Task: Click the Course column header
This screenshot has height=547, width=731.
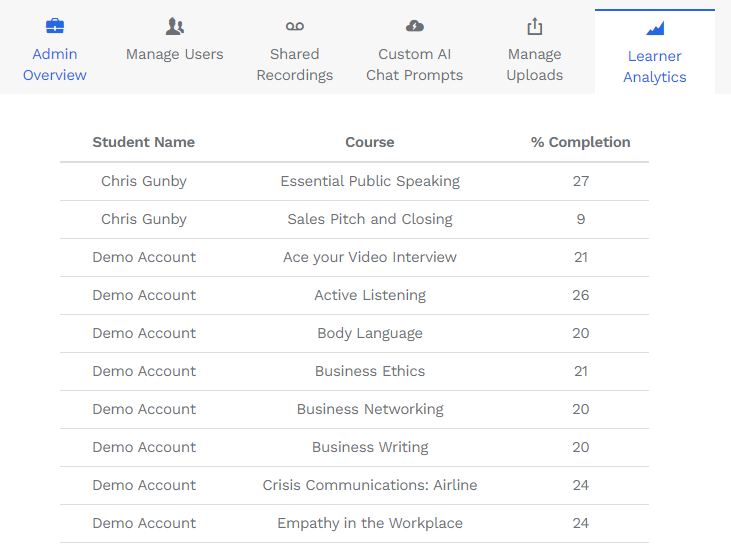Action: tap(370, 142)
